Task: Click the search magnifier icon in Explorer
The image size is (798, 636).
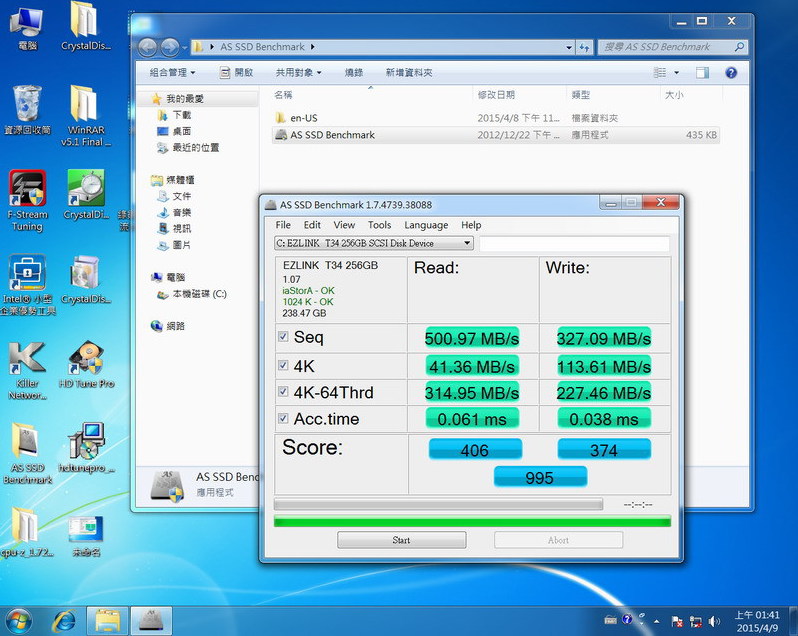Action: click(x=739, y=47)
